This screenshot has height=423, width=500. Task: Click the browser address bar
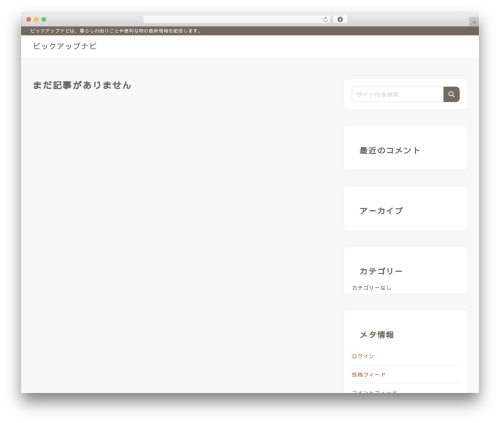[x=236, y=19]
